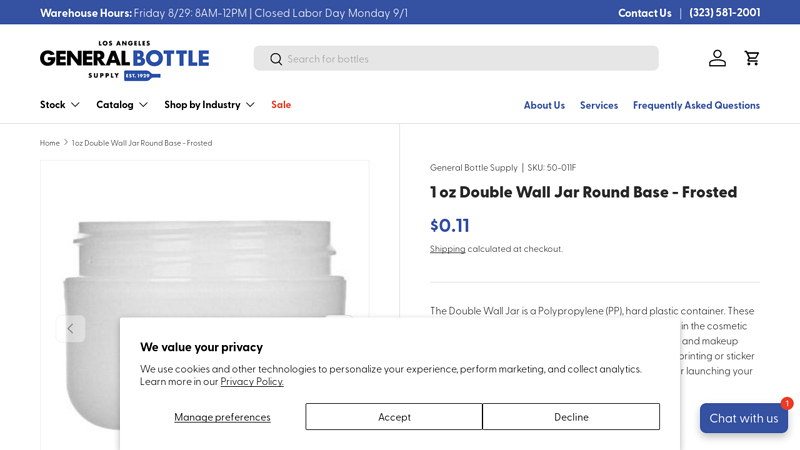This screenshot has height=450, width=800.
Task: Click the search magnifier icon
Action: (x=276, y=59)
